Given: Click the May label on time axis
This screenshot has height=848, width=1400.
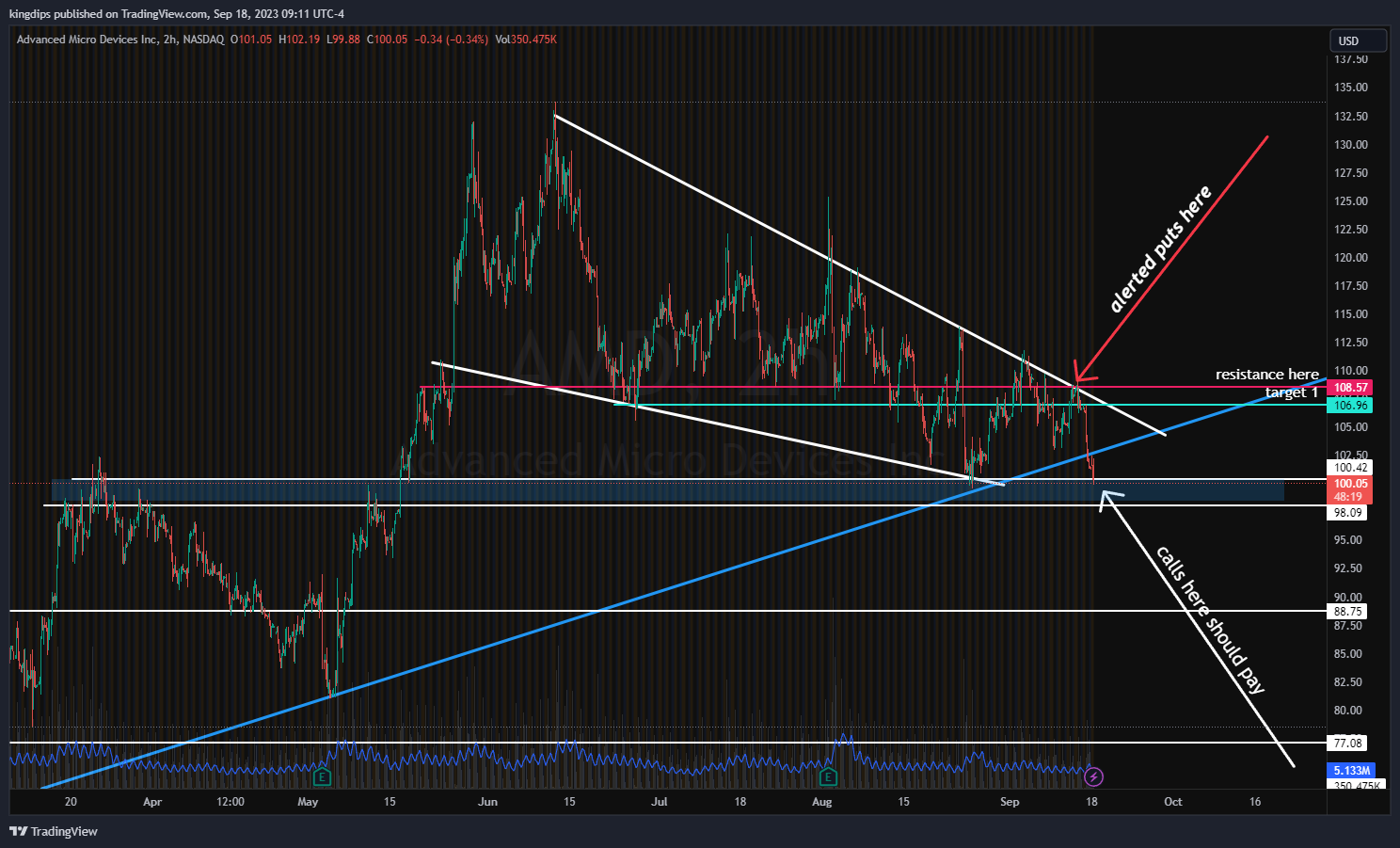Looking at the screenshot, I should point(308,802).
